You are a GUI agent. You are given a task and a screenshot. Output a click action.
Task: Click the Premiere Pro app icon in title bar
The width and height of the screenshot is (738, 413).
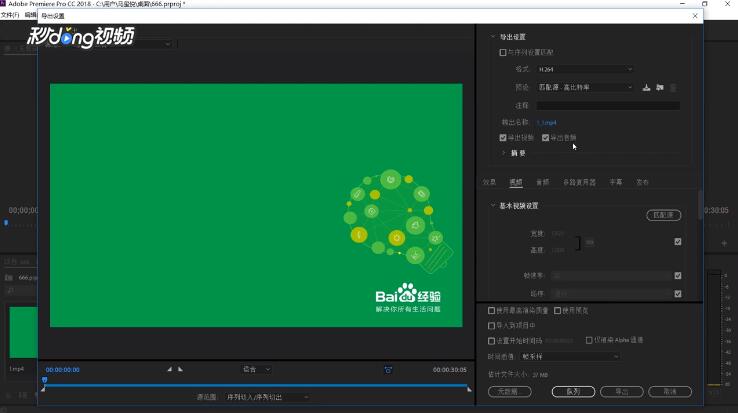tap(3, 3)
